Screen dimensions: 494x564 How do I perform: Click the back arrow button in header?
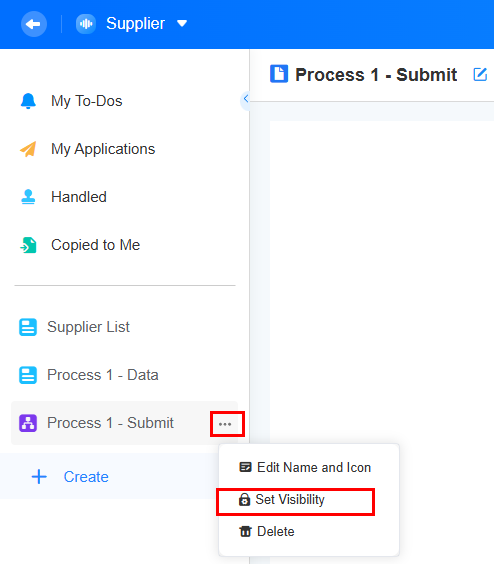(34, 24)
